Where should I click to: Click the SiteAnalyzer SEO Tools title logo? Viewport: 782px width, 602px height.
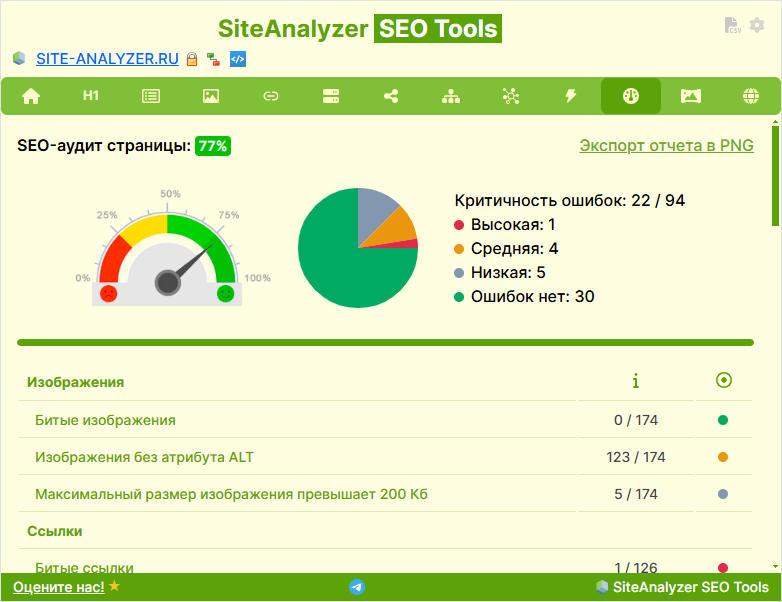[360, 28]
